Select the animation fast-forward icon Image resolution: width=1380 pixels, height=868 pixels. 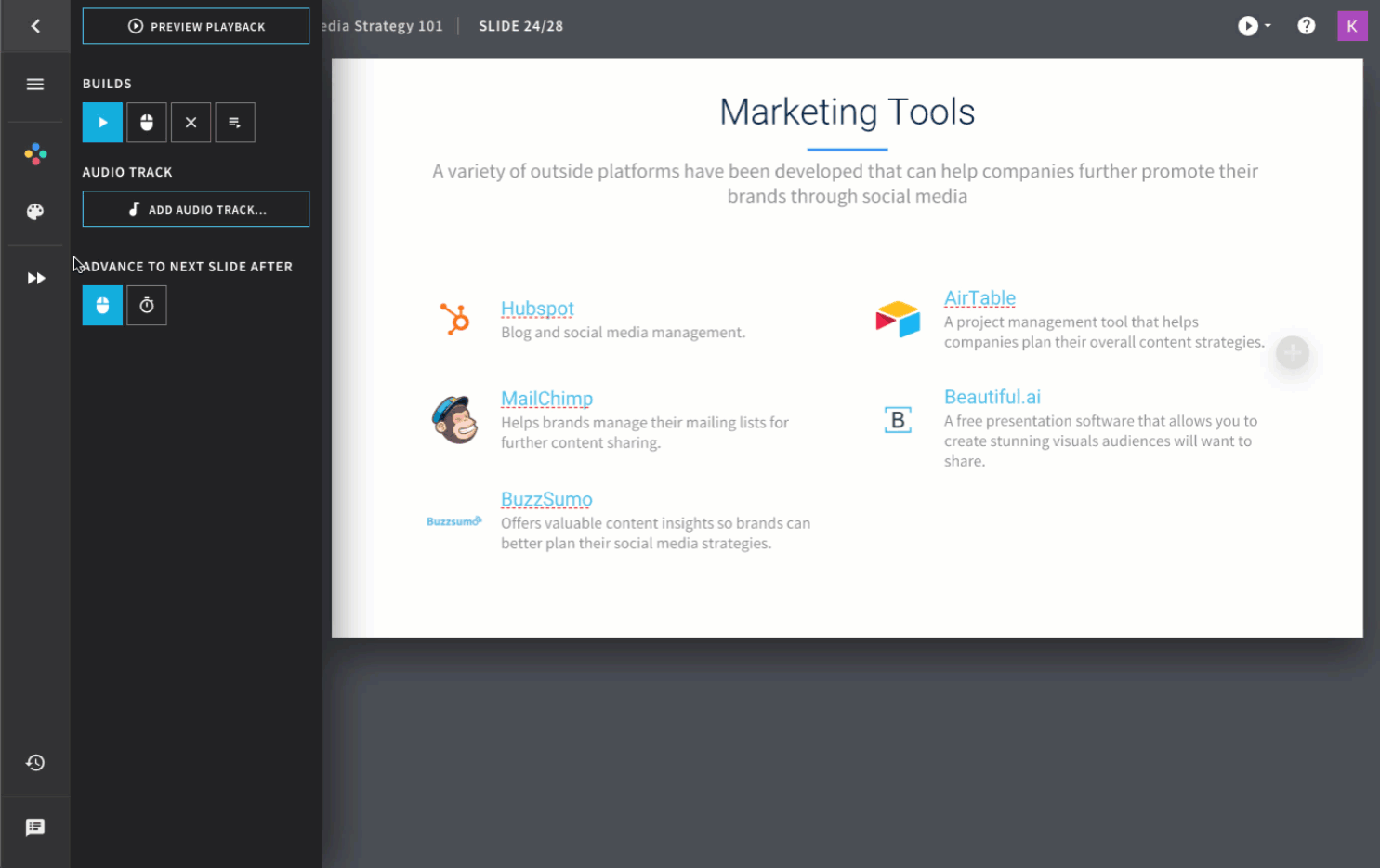[35, 279]
